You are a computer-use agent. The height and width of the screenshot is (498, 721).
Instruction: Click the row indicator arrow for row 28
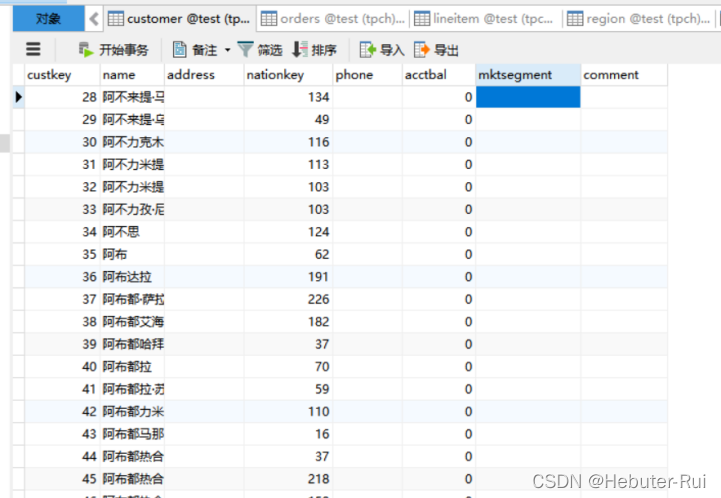click(x=18, y=97)
